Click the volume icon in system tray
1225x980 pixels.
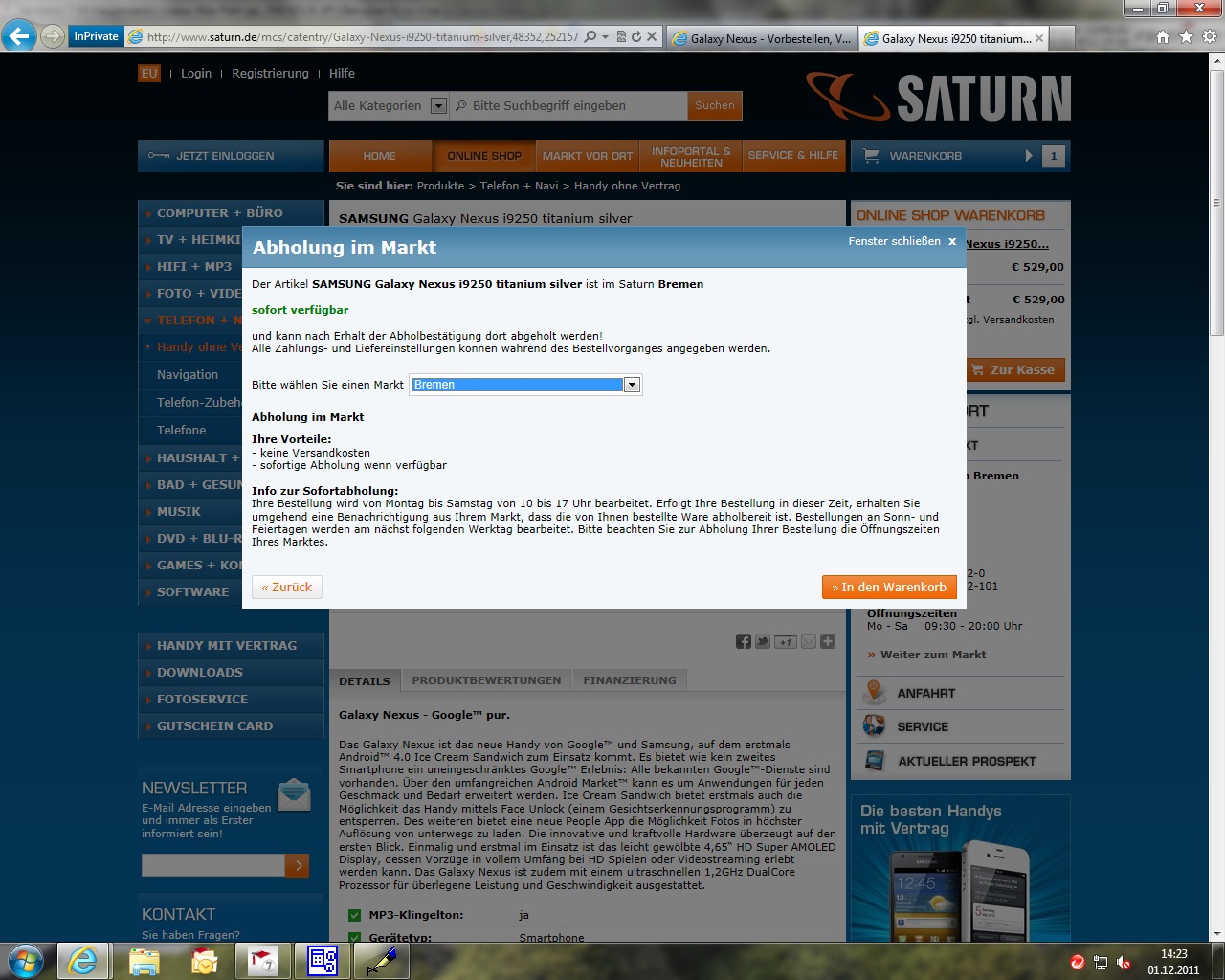pos(1124,962)
